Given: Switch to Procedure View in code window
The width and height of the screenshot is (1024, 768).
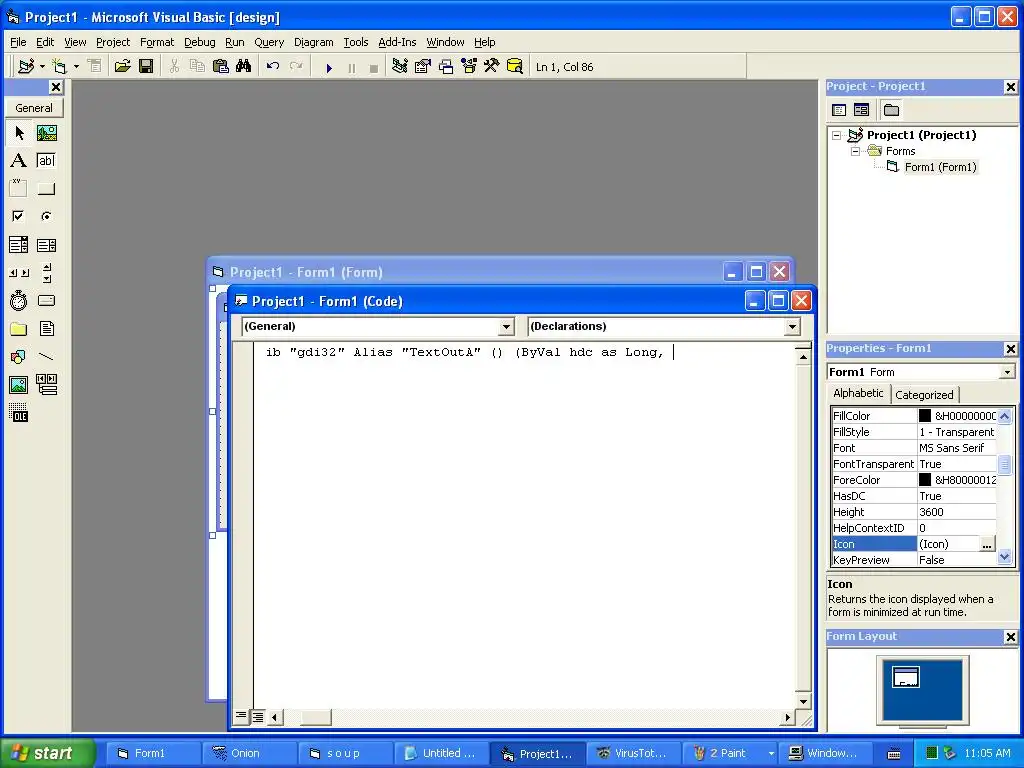Looking at the screenshot, I should [241, 716].
